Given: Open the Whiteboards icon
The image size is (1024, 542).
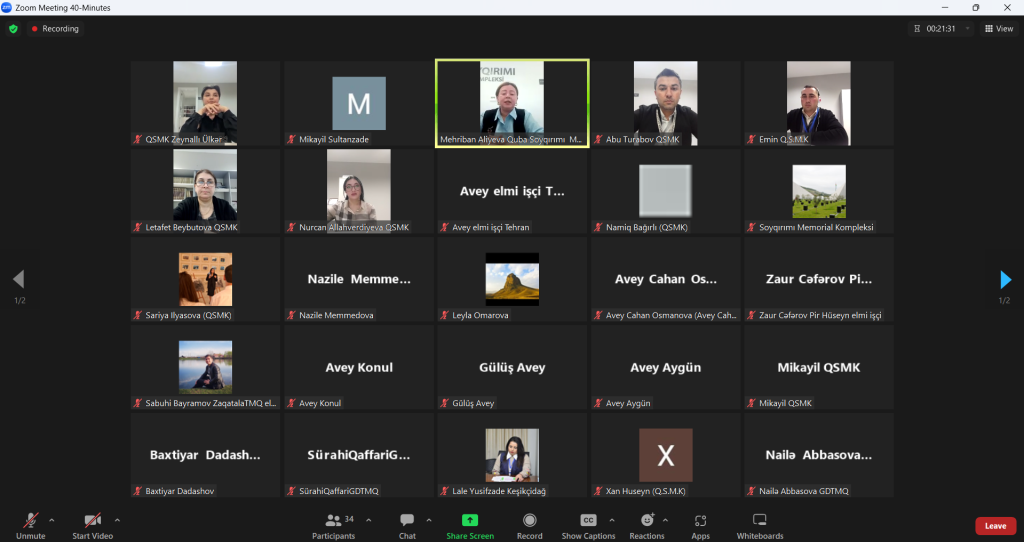Looking at the screenshot, I should (760, 520).
